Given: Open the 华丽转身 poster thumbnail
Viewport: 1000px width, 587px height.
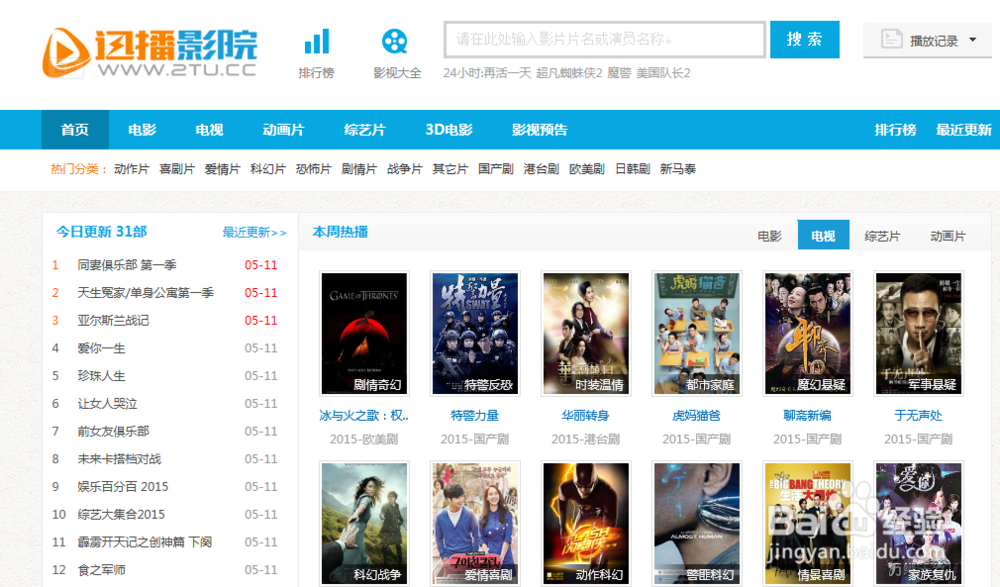Looking at the screenshot, I should tap(585, 333).
